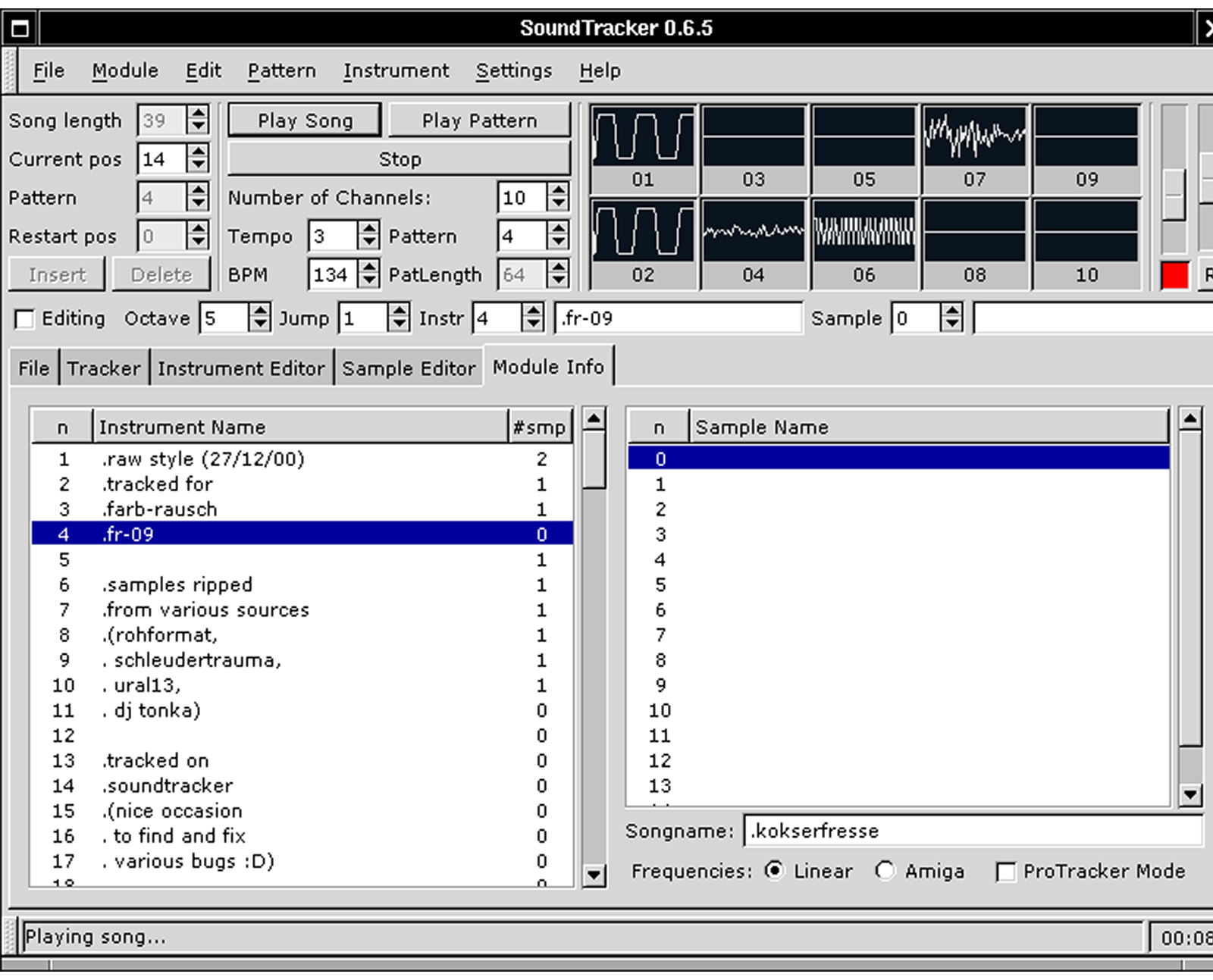The width and height of the screenshot is (1213, 980).
Task: Step the Song length spinner arrows
Action: point(199,120)
